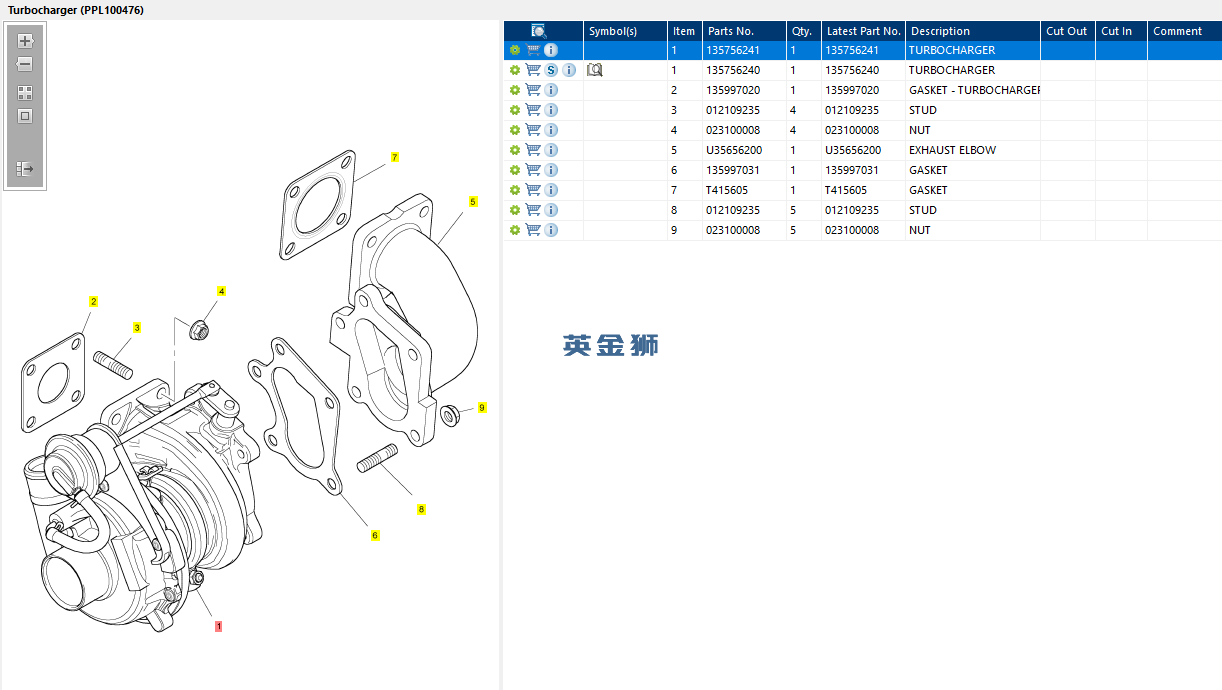The image size is (1222, 690).
Task: Click the red callout 1 label
Action: click(218, 626)
